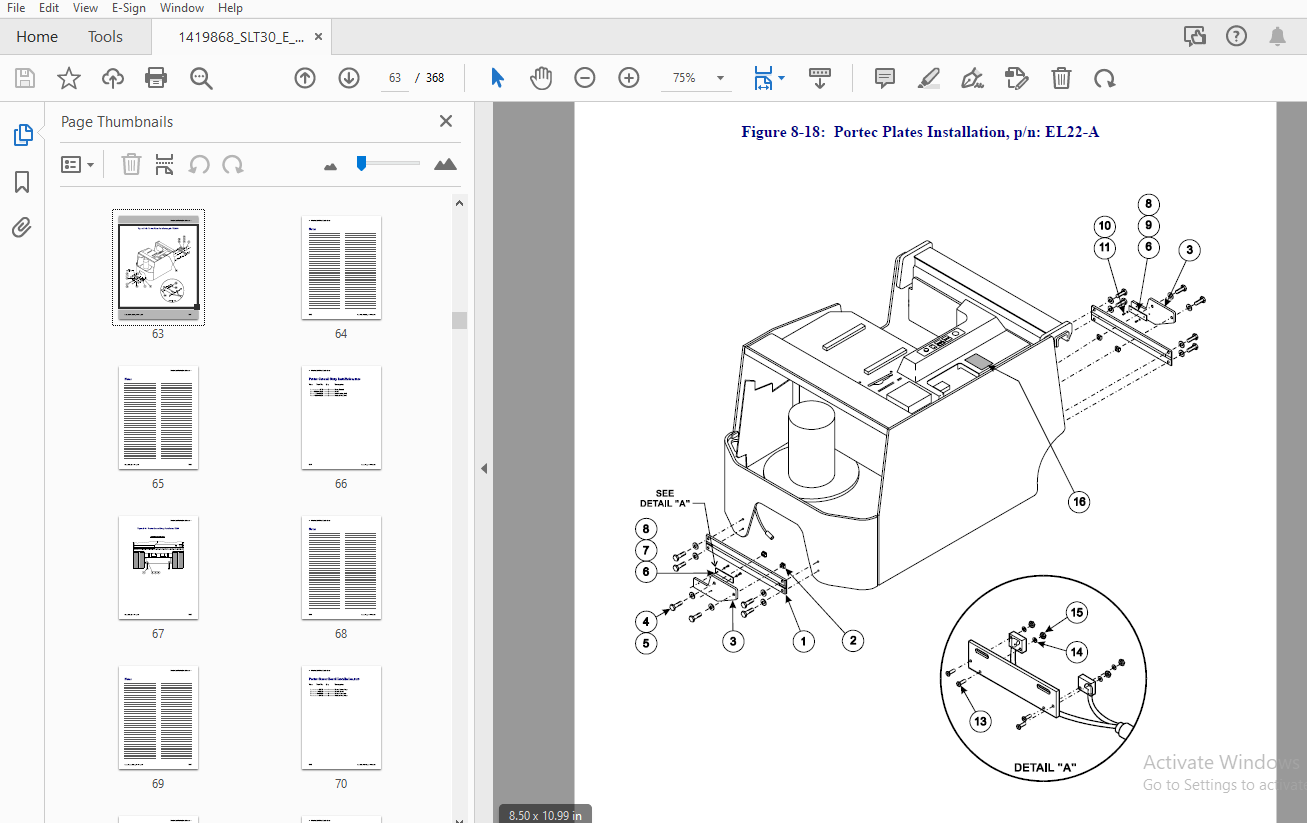The height and width of the screenshot is (823, 1307).
Task: Select page 66 thumbnail
Action: pyautogui.click(x=341, y=417)
